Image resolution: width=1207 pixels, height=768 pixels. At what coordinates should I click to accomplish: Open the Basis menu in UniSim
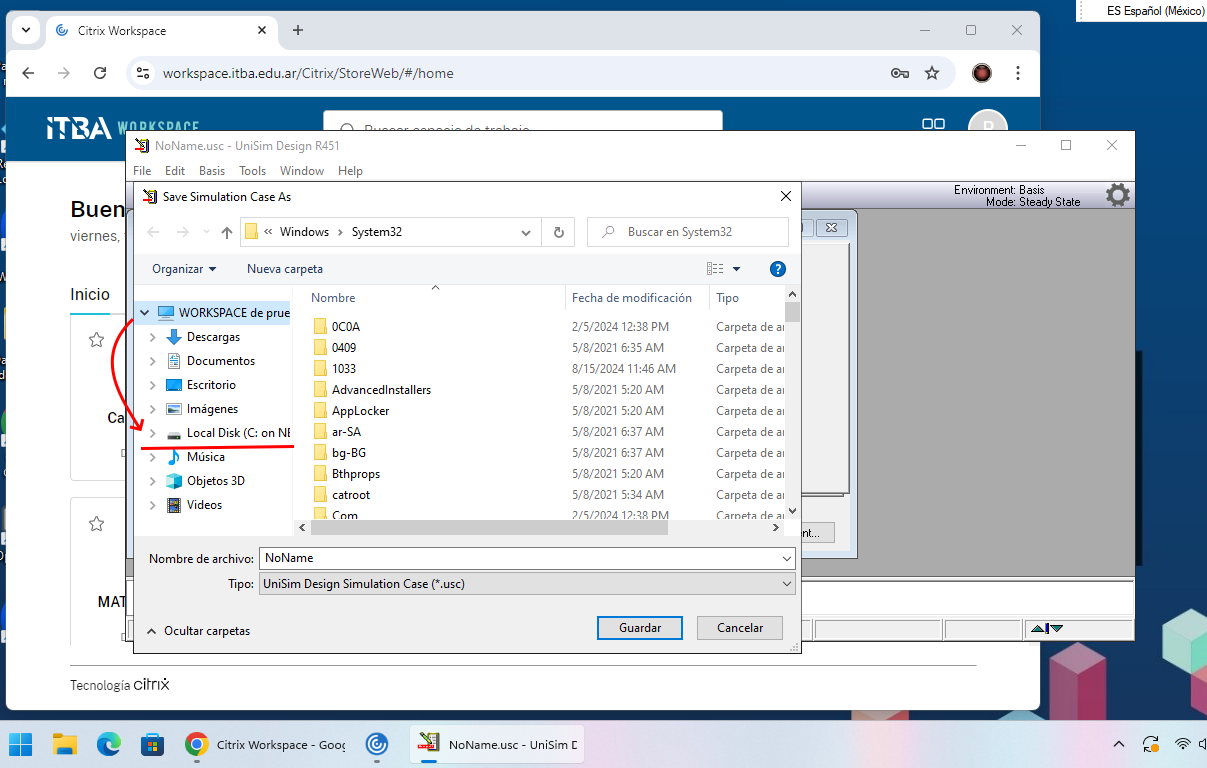tap(211, 171)
